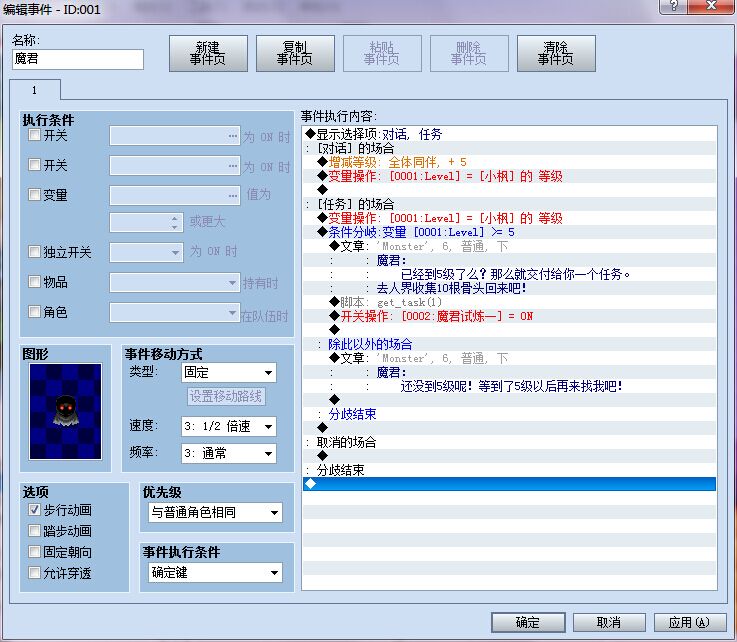
Task: Click the 清除事件页 button
Action: tap(556, 53)
